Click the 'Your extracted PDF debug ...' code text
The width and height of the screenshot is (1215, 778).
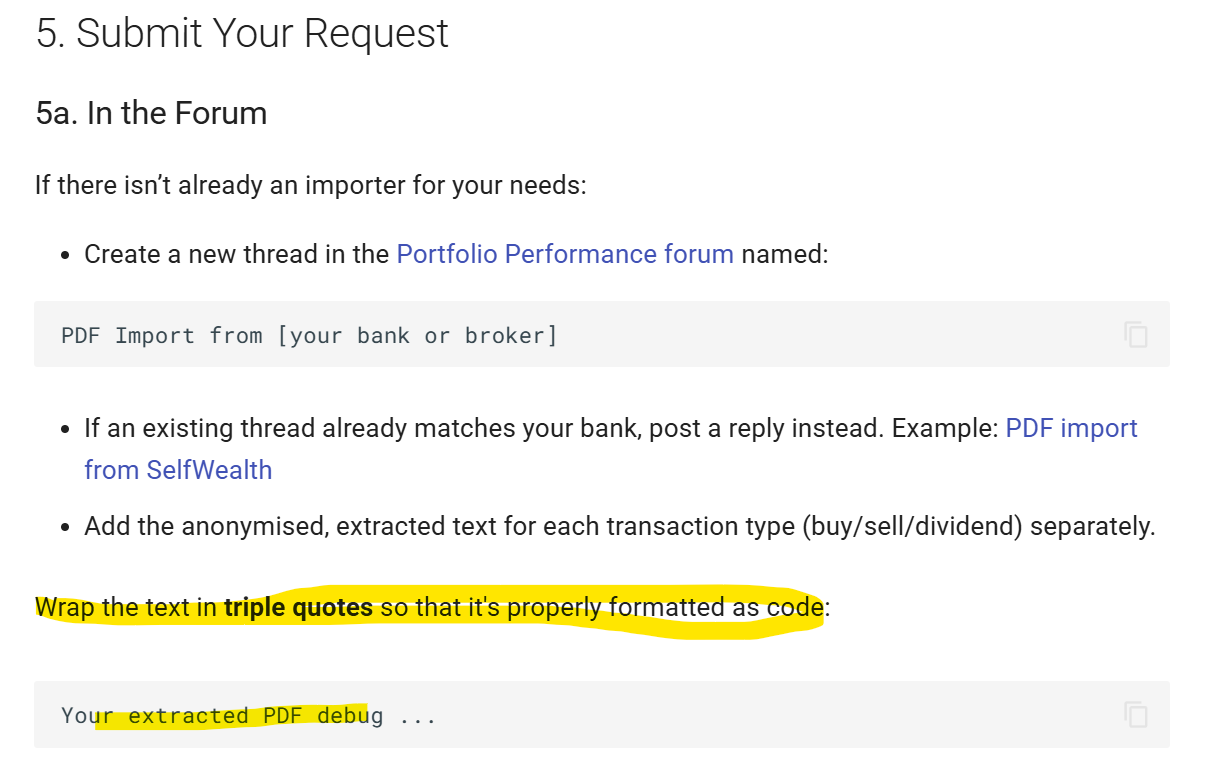[x=248, y=716]
